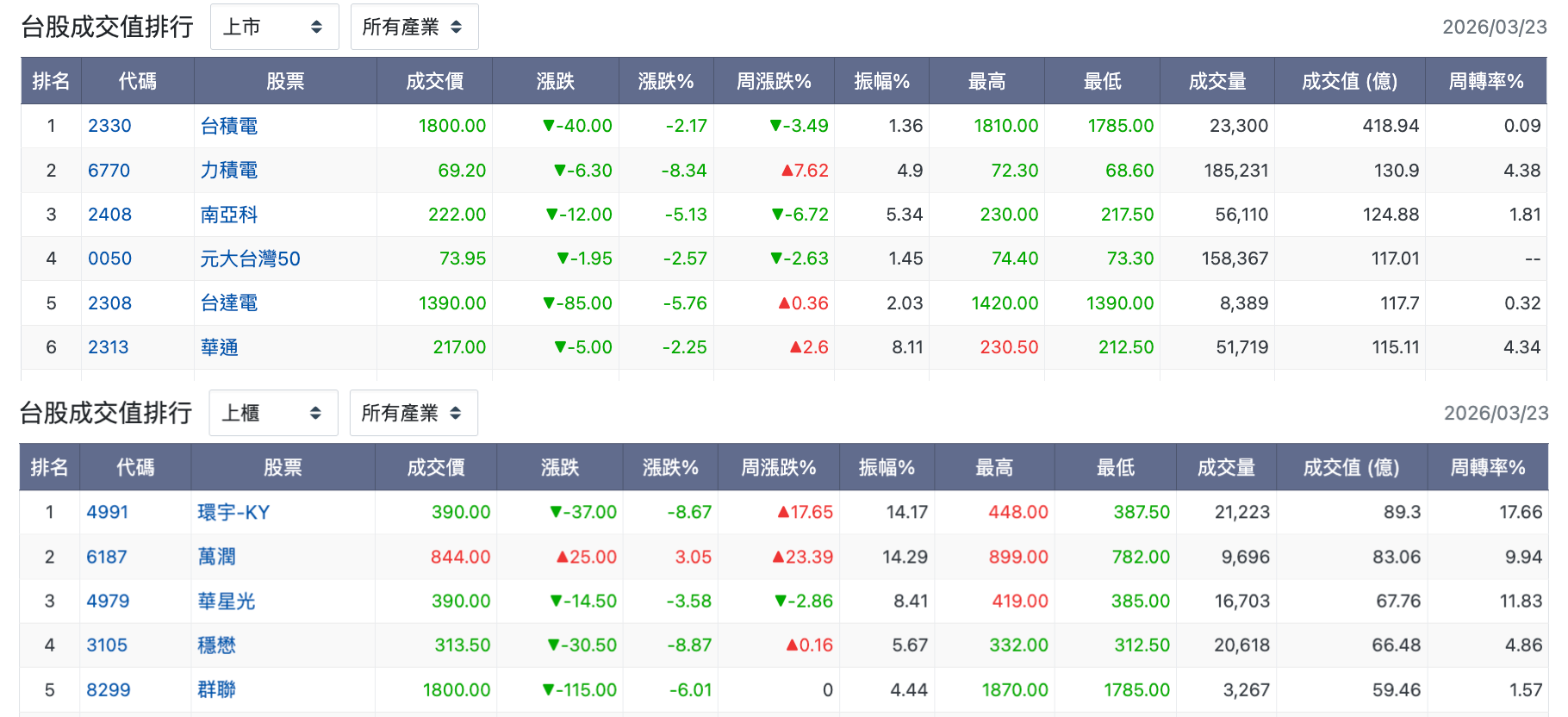
Task: Open the 上櫃 market dropdown
Action: coord(273,413)
